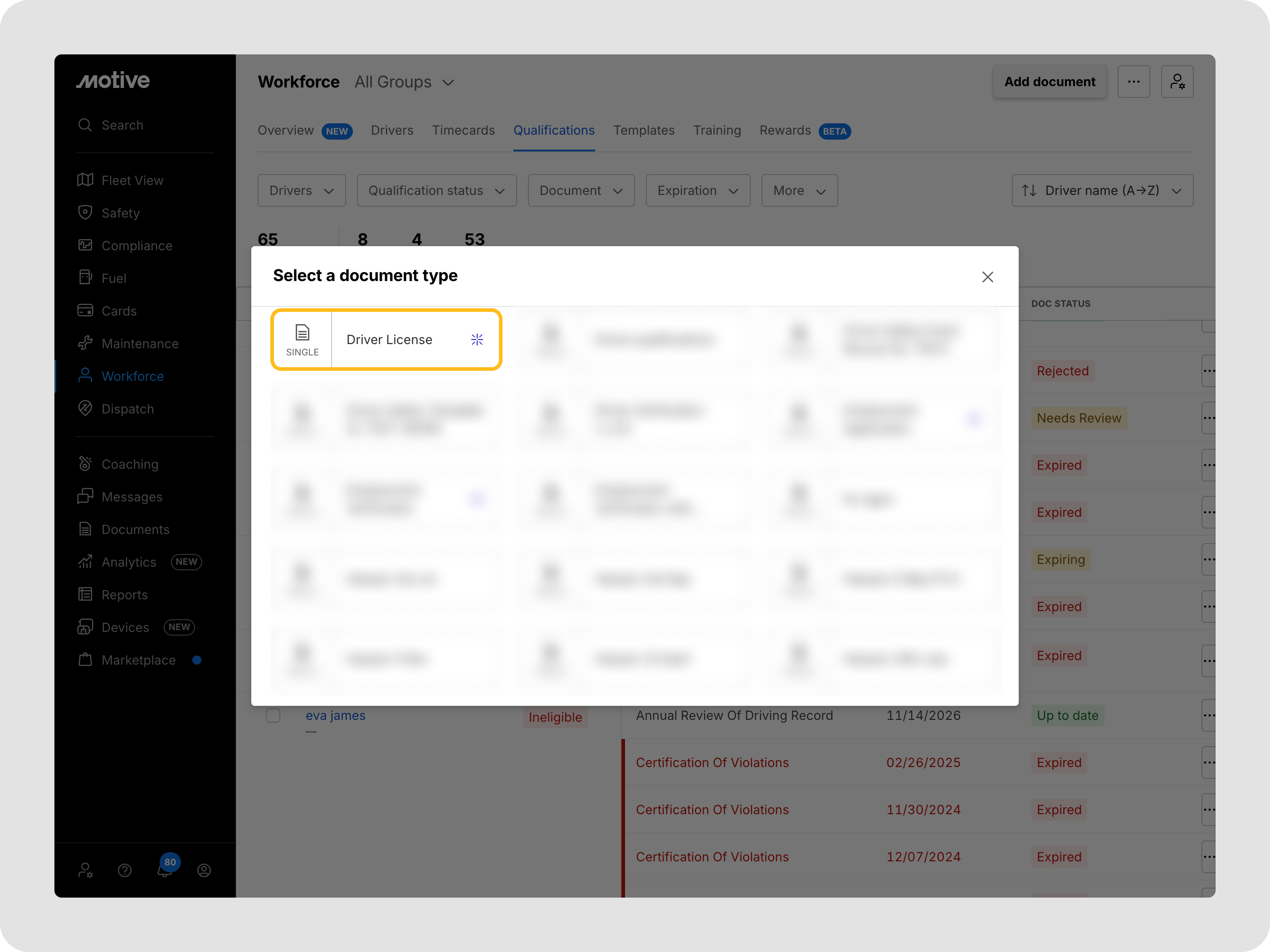Expand the Qualification status filter
Image resolution: width=1270 pixels, height=952 pixels.
click(436, 190)
